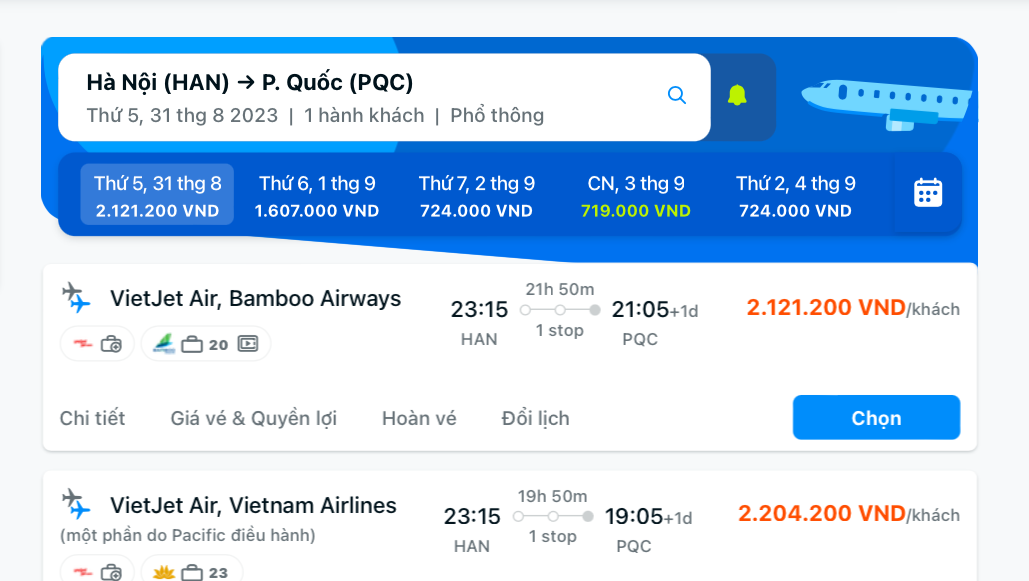The height and width of the screenshot is (581, 1029).
Task: Select the in-flight entertainment icon
Action: tap(248, 344)
